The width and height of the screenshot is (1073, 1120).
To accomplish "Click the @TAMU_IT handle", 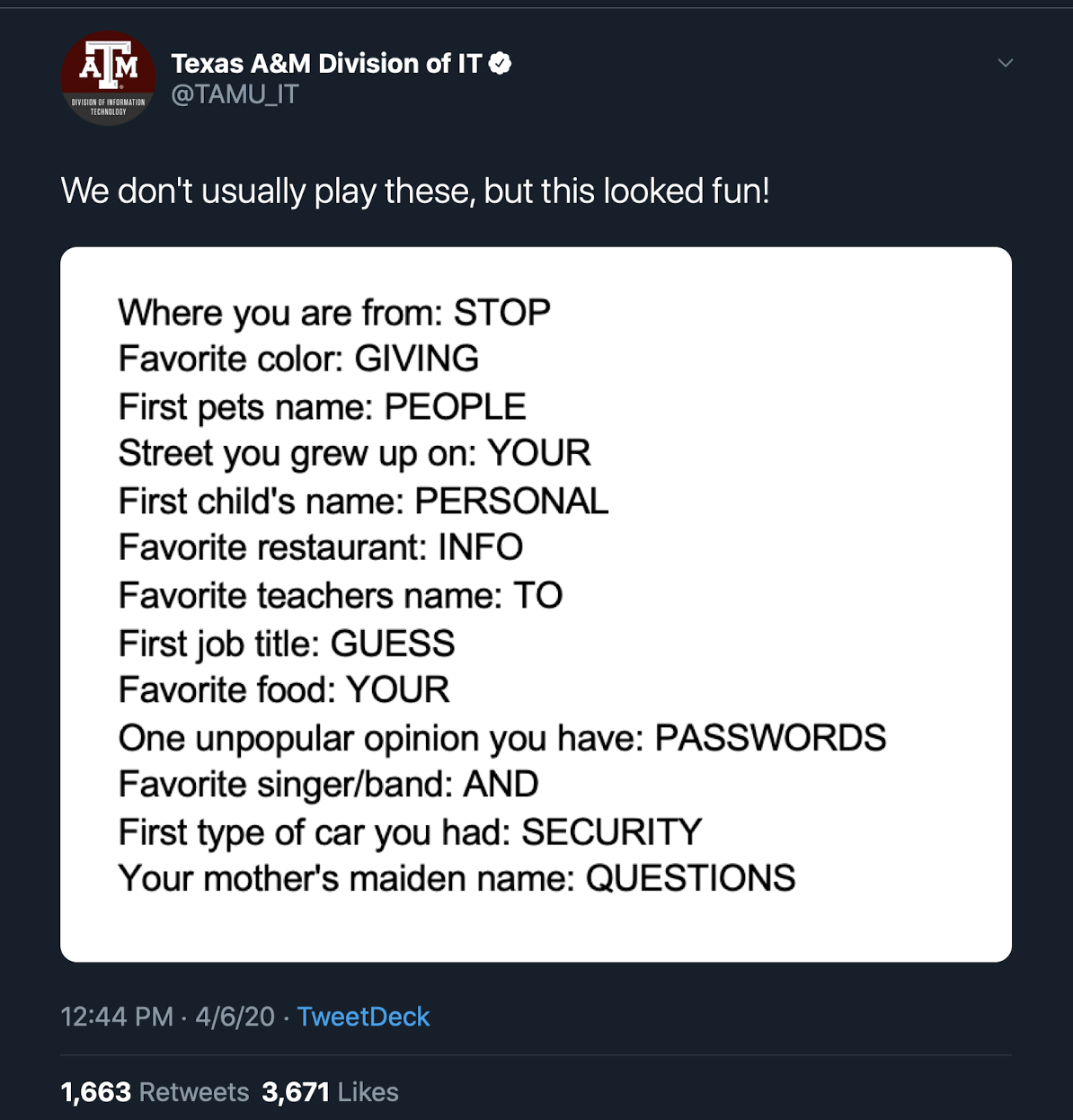I will pyautogui.click(x=235, y=93).
